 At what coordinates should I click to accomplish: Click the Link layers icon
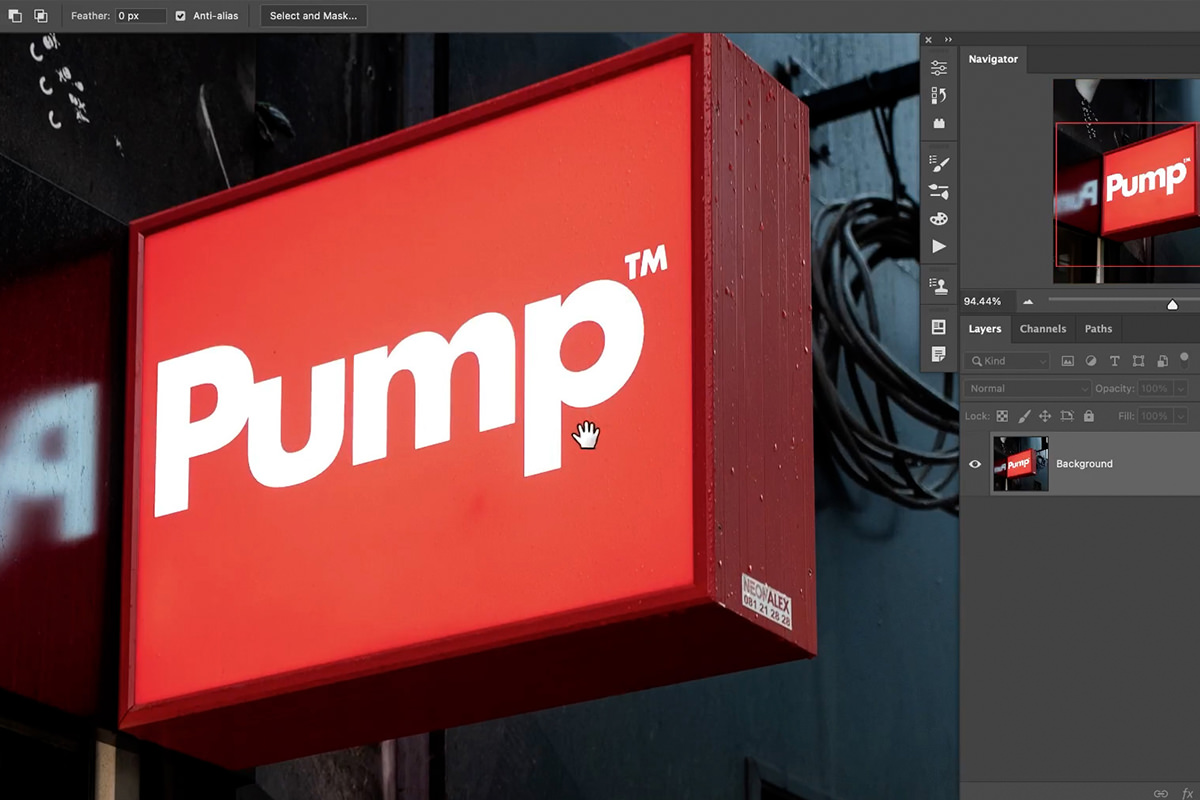tap(1161, 793)
